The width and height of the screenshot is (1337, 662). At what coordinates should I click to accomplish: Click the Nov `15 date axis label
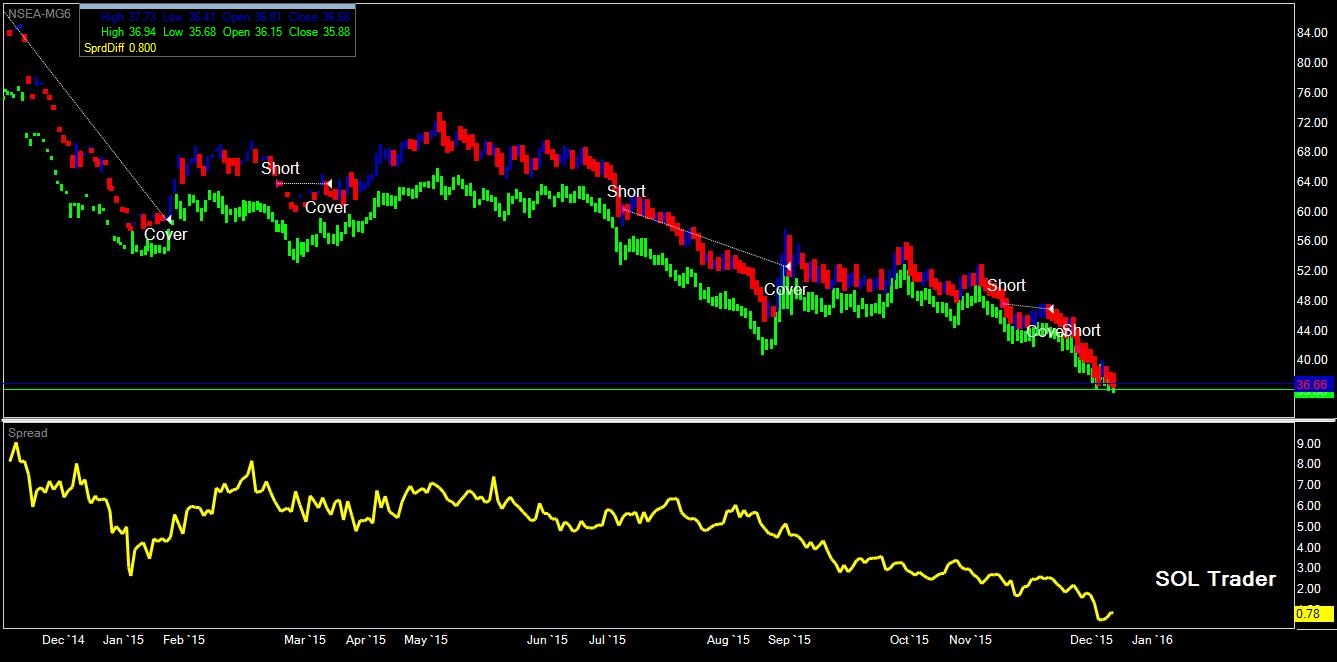(971, 639)
